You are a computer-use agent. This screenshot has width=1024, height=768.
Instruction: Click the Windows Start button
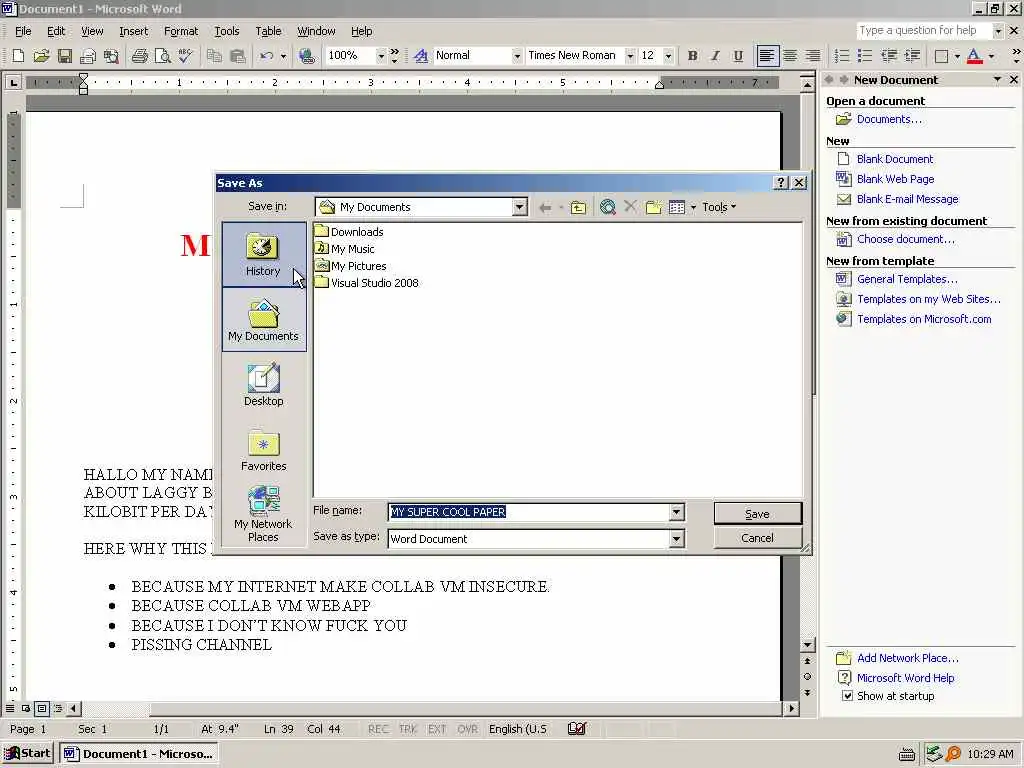[x=27, y=754]
